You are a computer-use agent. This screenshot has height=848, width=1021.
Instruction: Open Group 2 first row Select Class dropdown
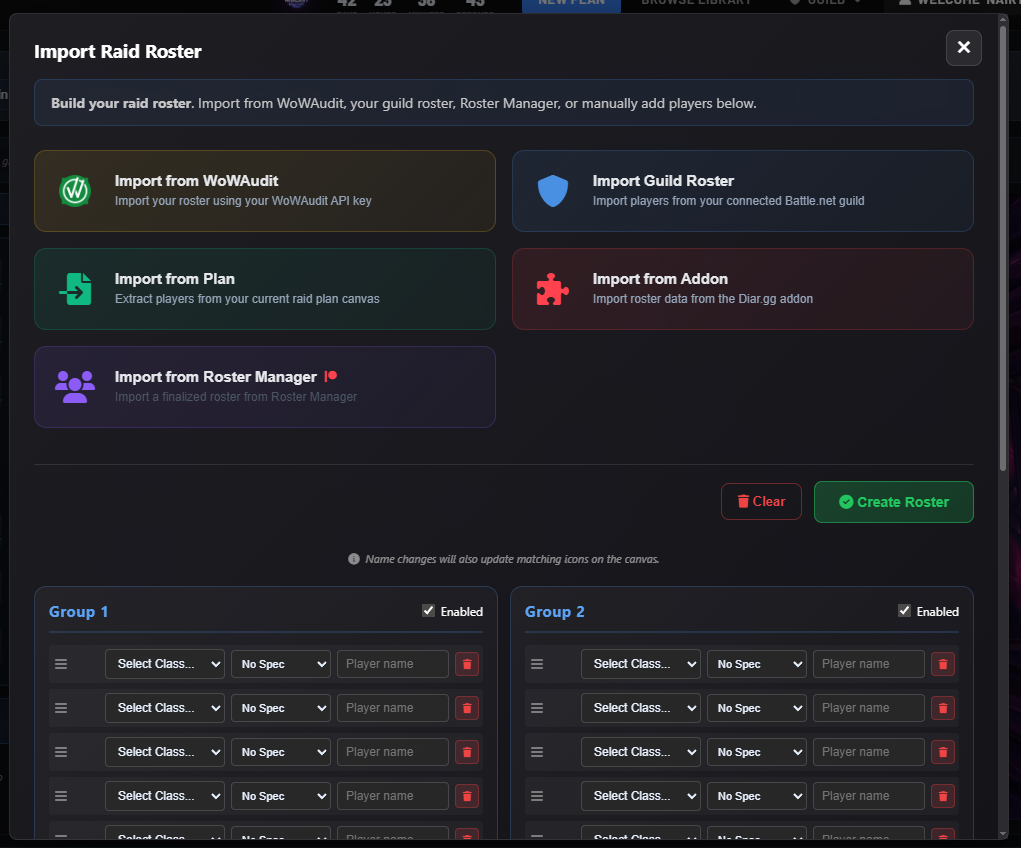click(641, 664)
